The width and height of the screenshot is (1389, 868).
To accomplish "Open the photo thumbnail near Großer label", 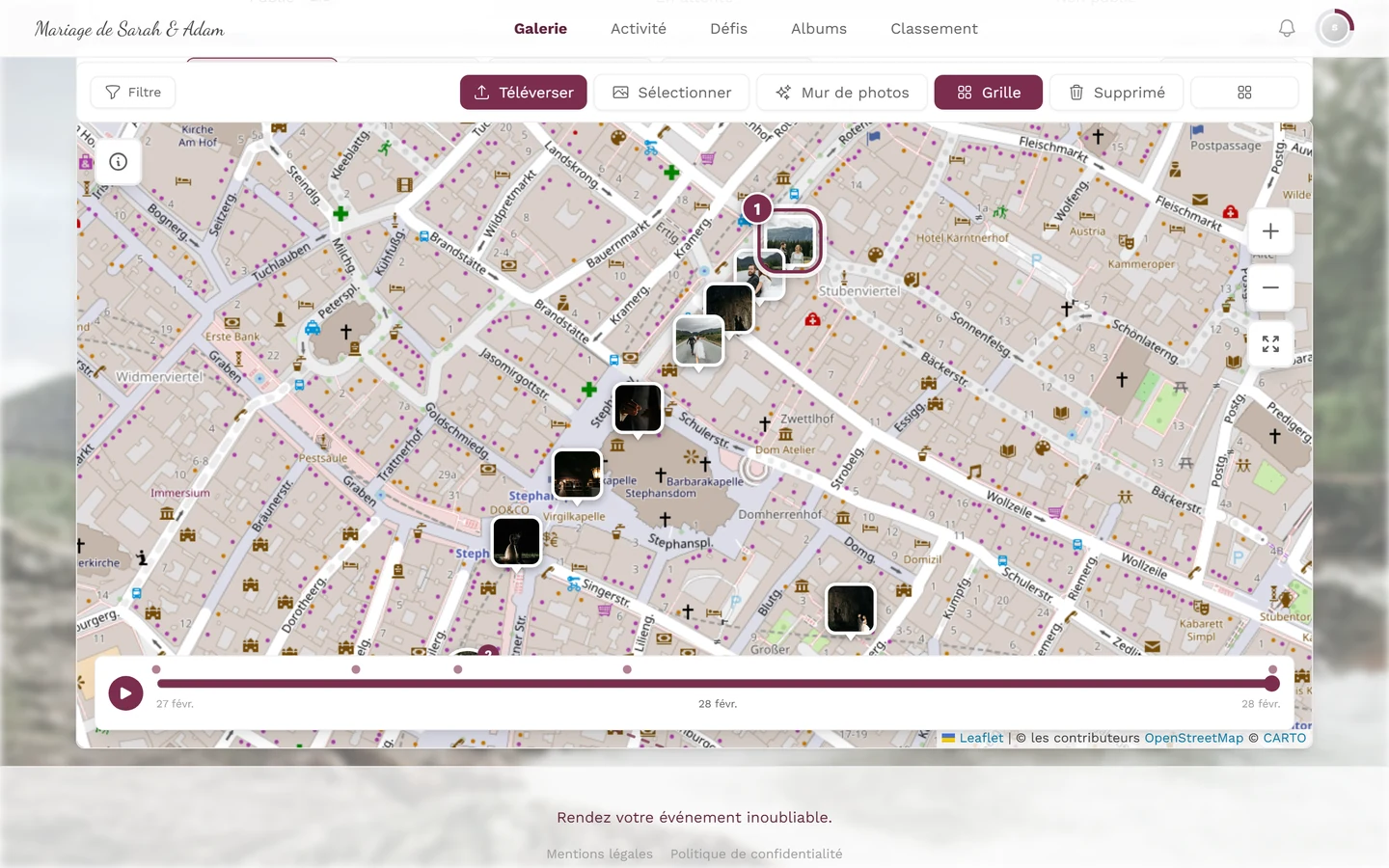I will [x=851, y=609].
